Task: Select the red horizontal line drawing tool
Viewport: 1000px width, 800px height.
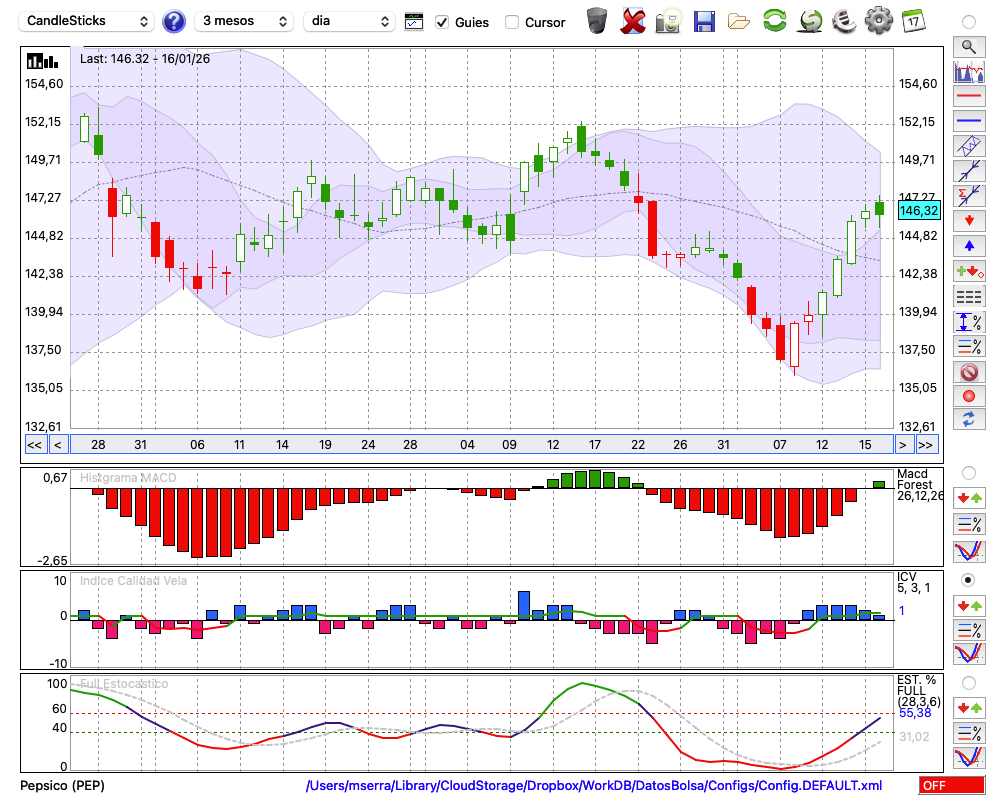Action: point(968,97)
